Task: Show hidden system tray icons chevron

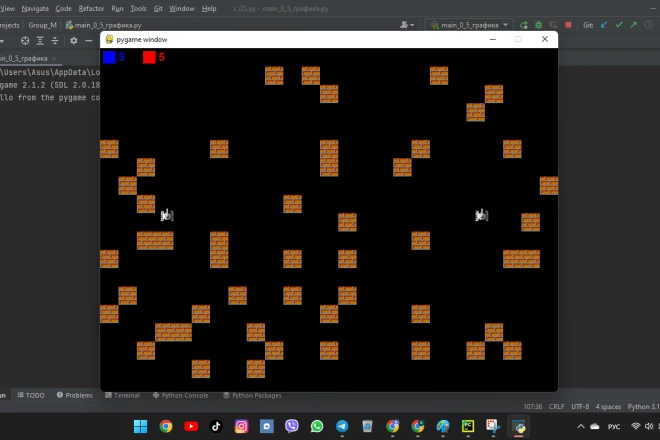Action: 581,427
